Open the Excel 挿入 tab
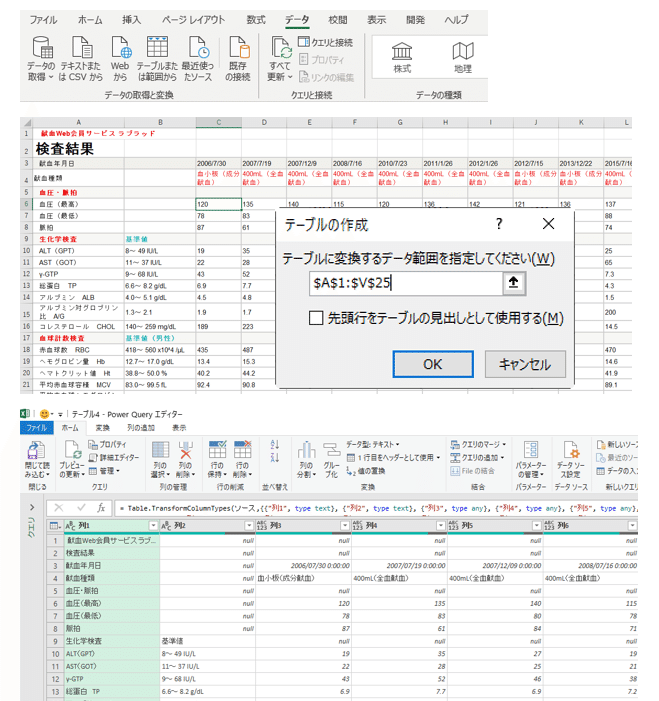This screenshot has height=701, width=659. pyautogui.click(x=131, y=20)
